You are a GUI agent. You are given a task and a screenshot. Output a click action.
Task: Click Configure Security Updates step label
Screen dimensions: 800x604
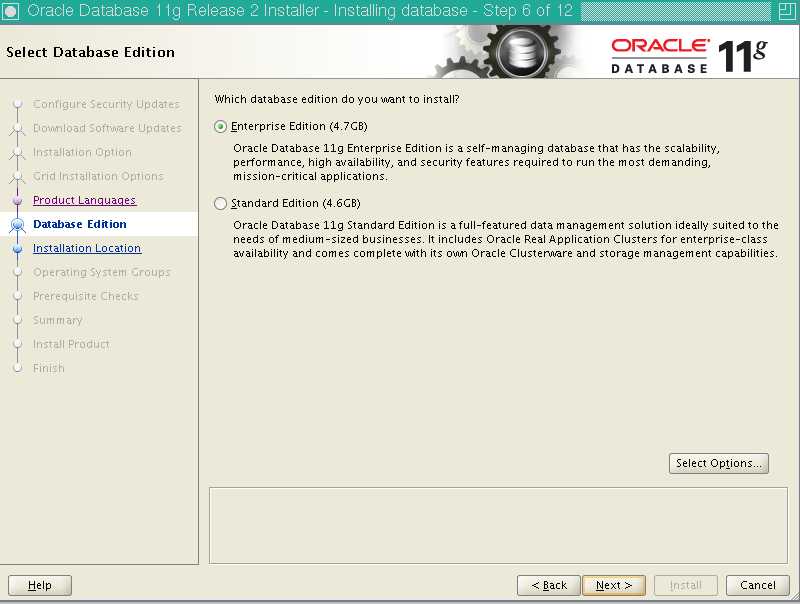[106, 104]
